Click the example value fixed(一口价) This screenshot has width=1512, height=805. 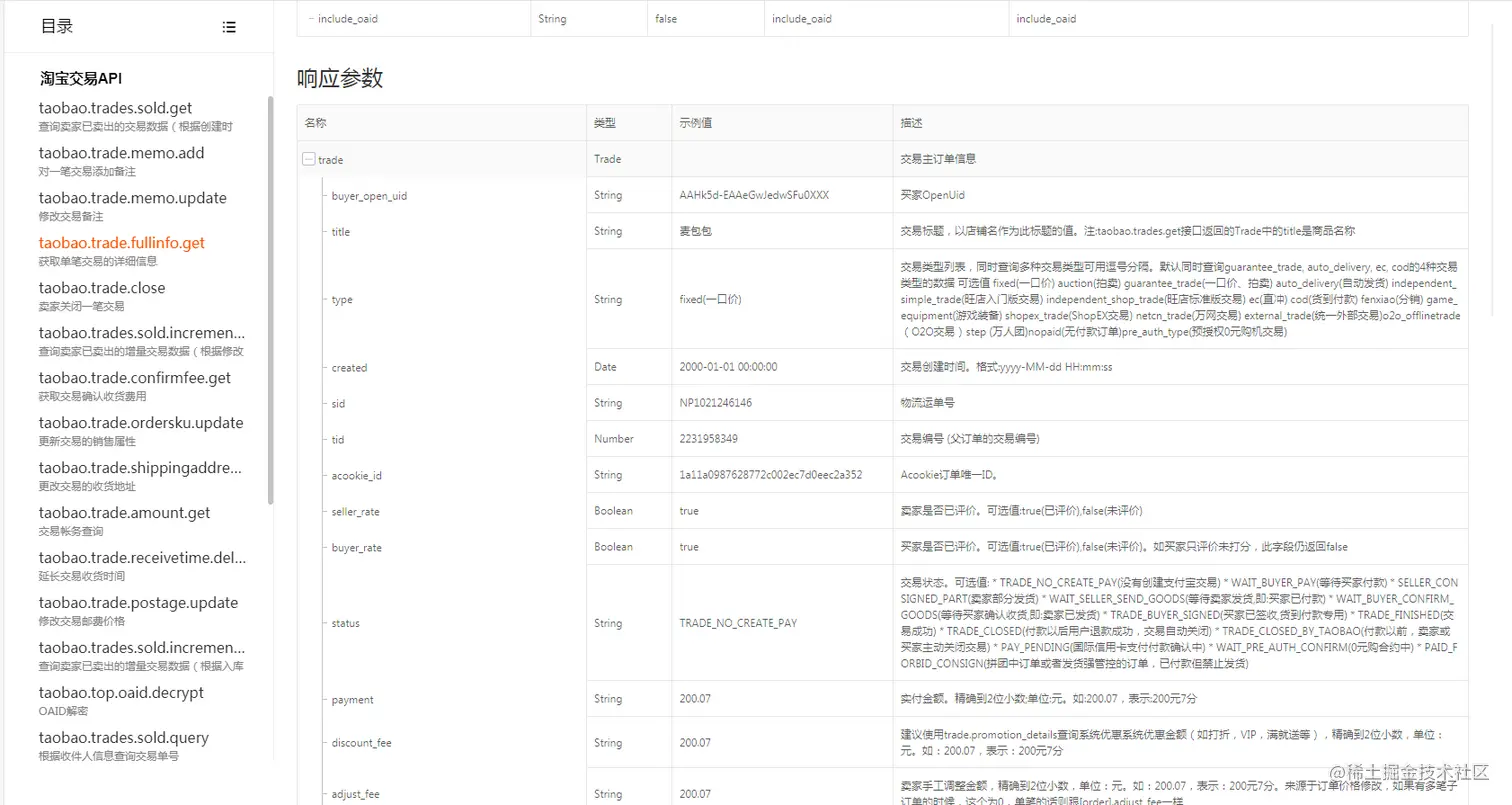[710, 299]
